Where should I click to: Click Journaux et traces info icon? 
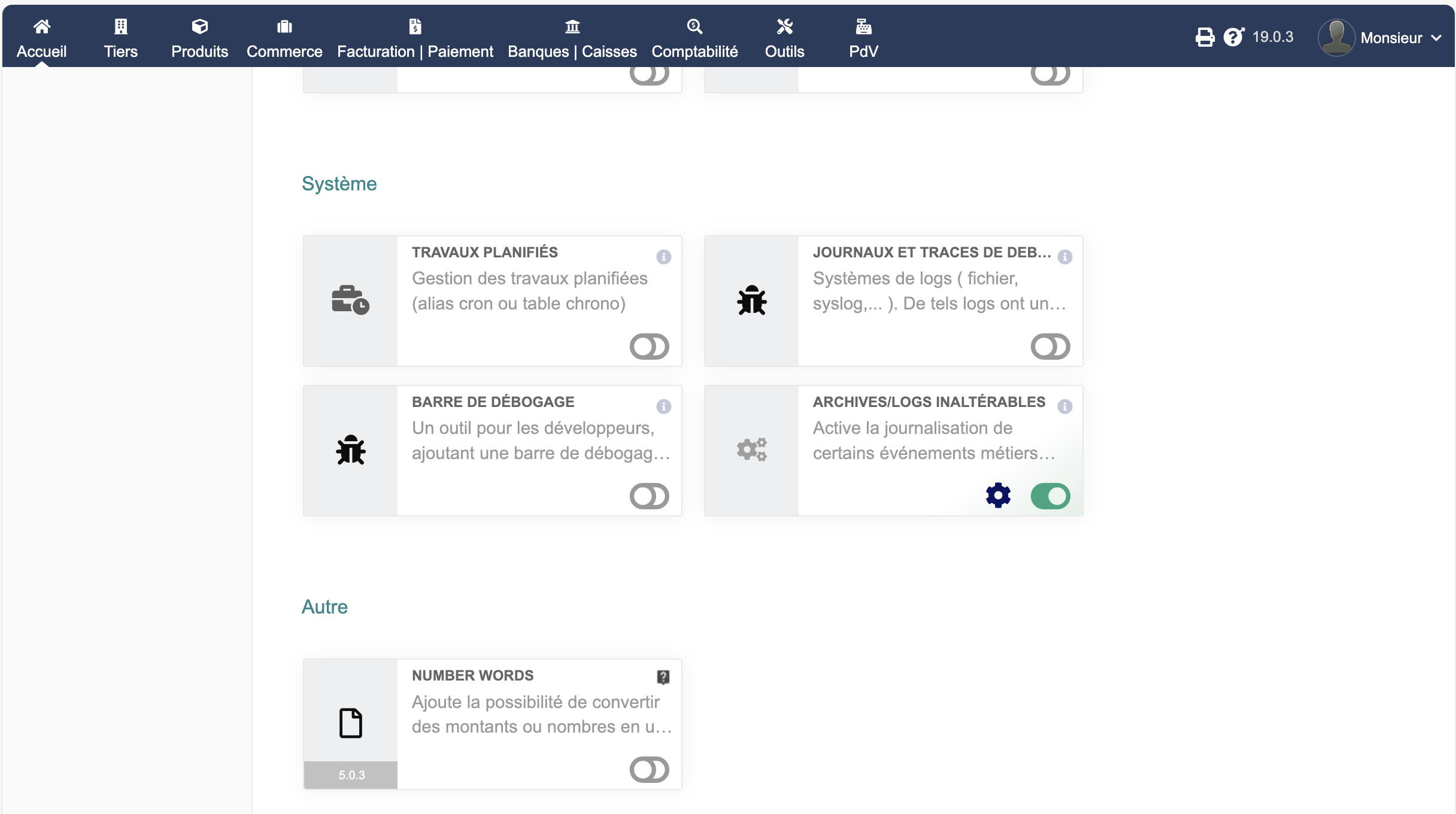click(x=1064, y=257)
